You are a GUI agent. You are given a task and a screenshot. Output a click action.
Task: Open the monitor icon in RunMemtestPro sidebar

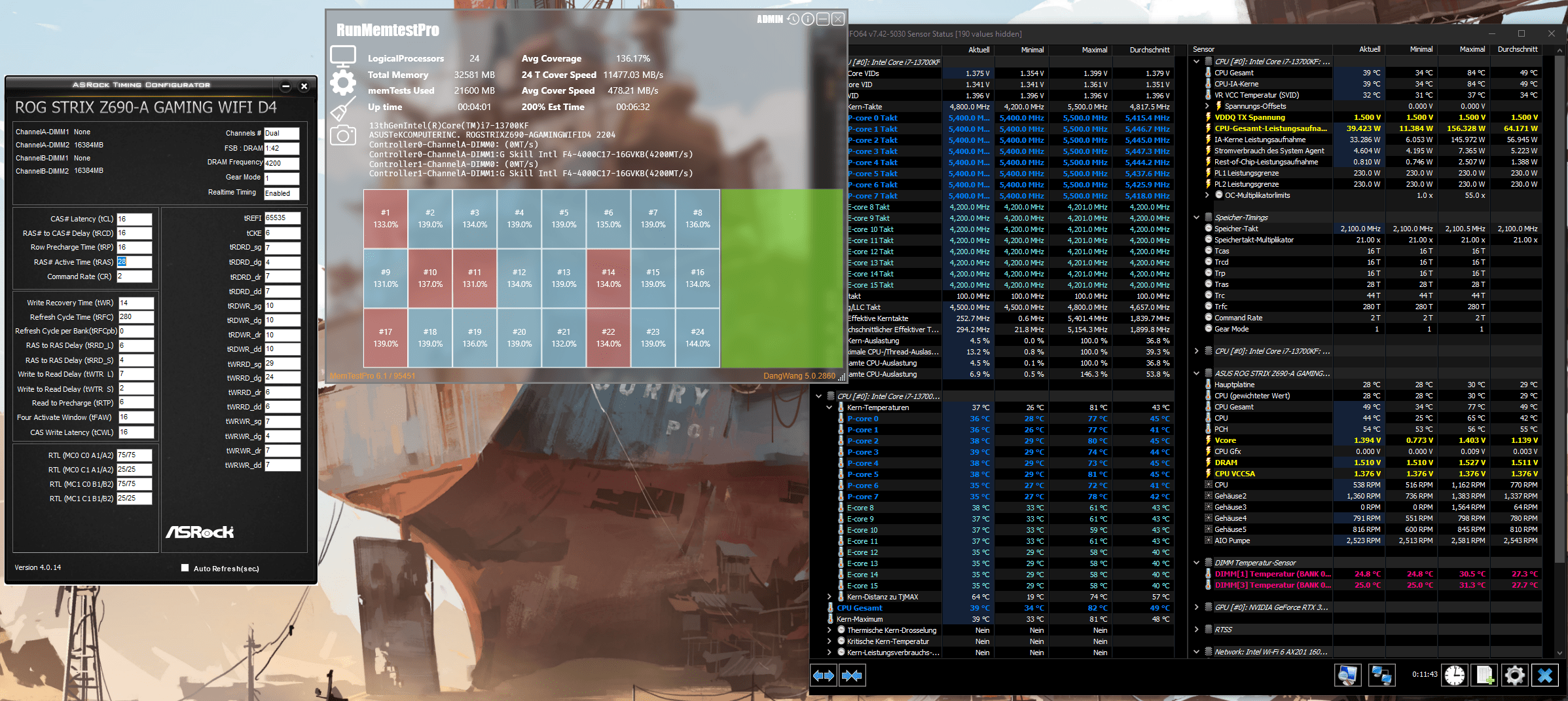(343, 57)
